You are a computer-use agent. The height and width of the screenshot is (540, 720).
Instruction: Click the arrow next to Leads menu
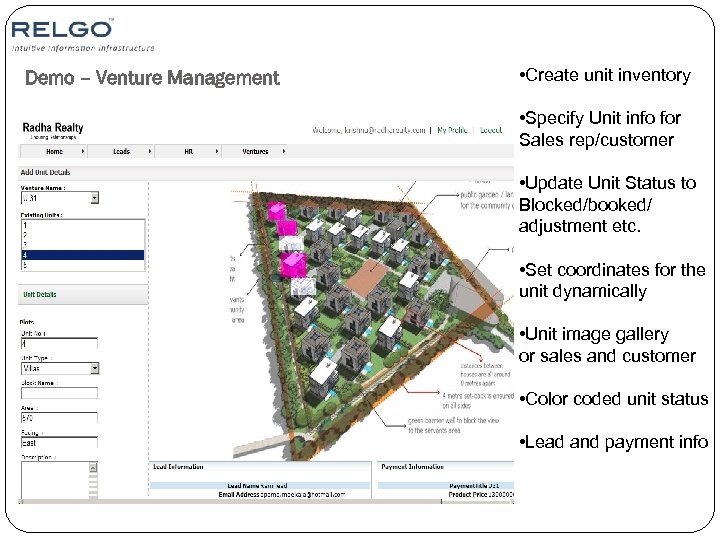point(150,151)
